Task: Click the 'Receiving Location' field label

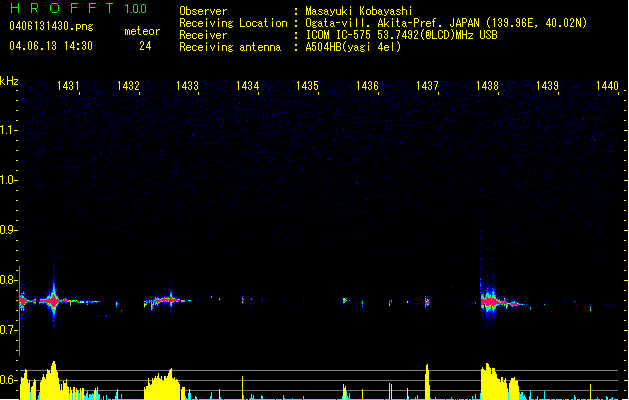Action: pyautogui.click(x=233, y=23)
